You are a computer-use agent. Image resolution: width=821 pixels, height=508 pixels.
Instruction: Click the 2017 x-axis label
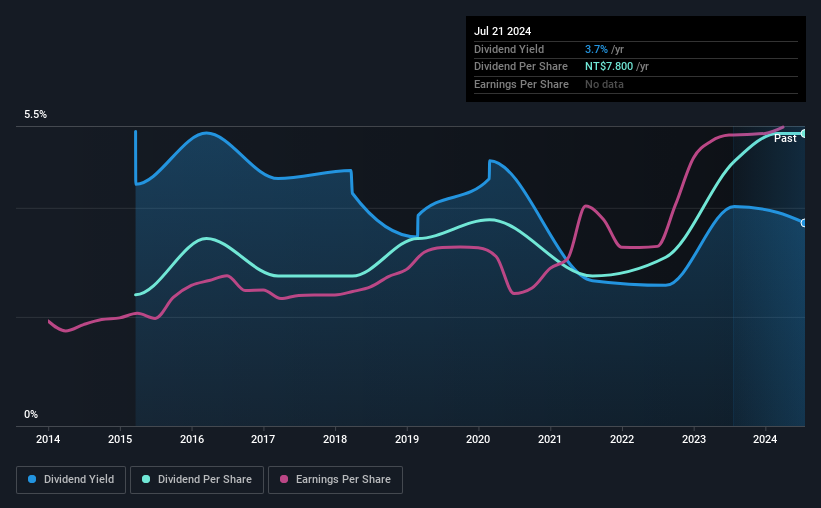pos(263,439)
